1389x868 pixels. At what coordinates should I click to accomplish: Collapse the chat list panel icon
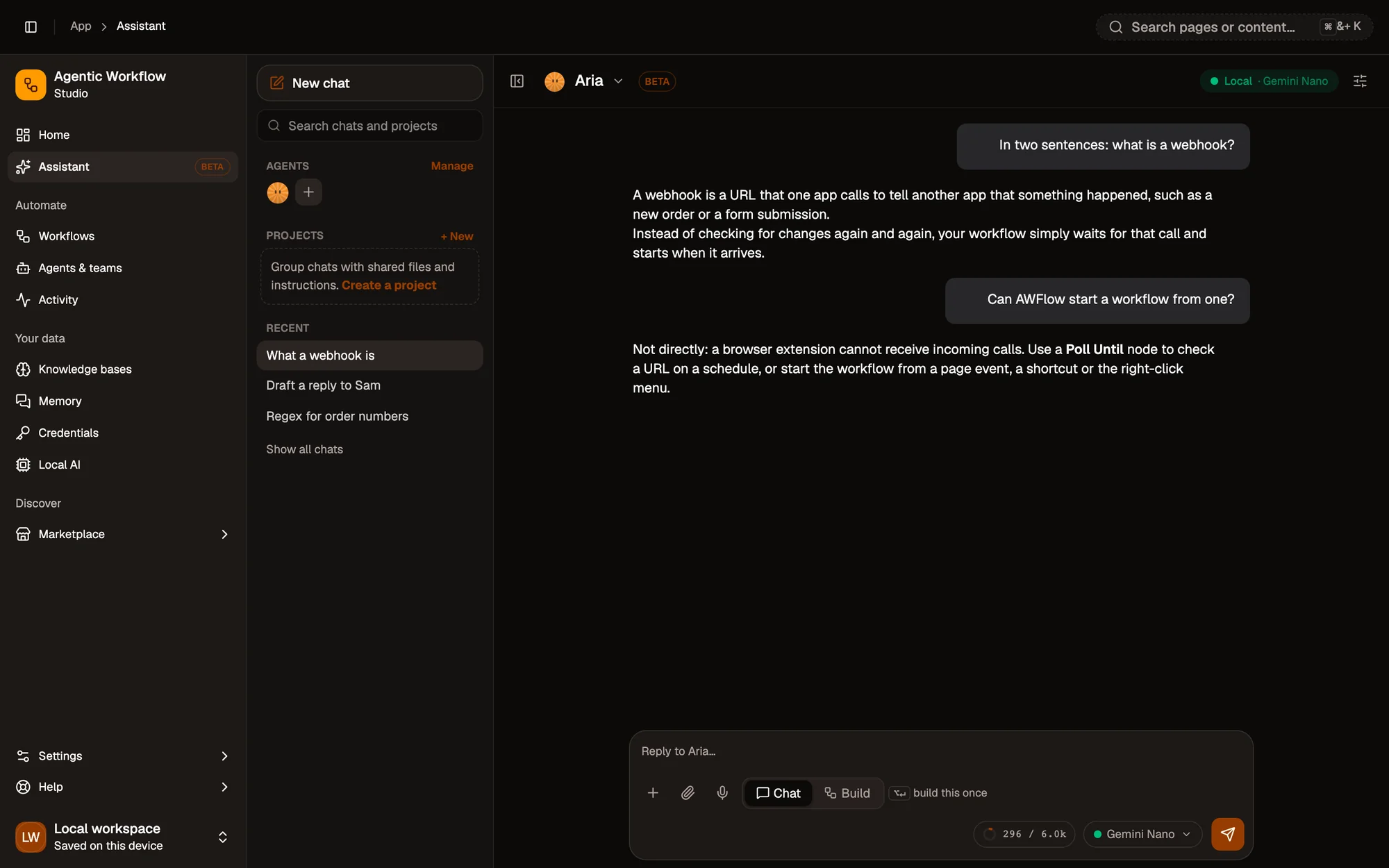click(x=517, y=81)
